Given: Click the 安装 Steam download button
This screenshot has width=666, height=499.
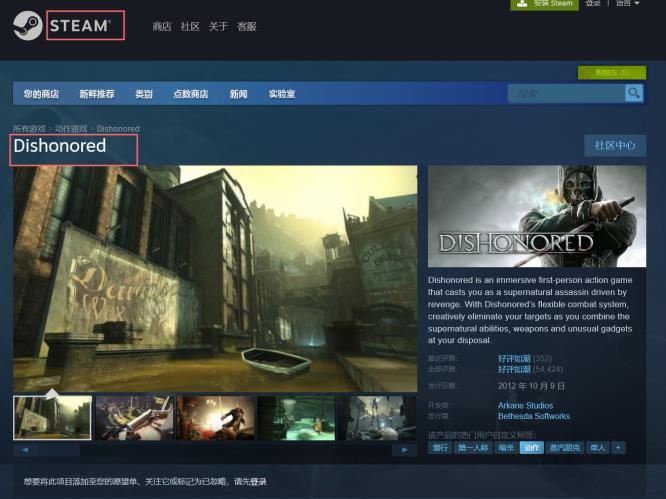Looking at the screenshot, I should 544,3.
